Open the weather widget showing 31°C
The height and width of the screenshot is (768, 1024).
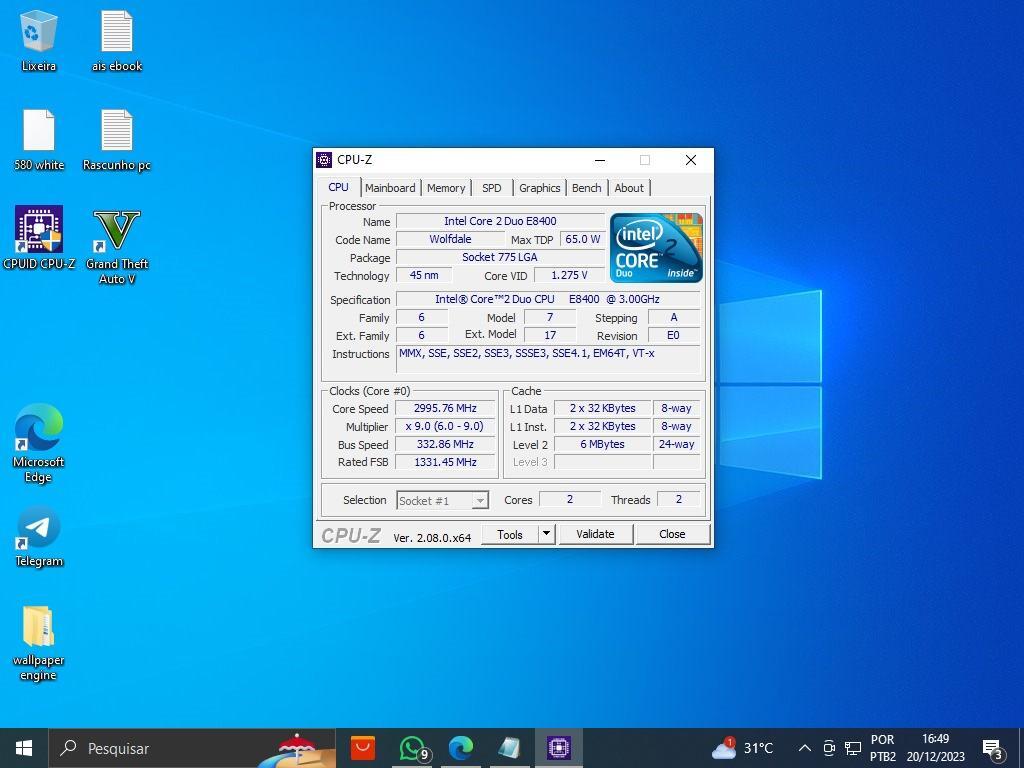coord(743,748)
